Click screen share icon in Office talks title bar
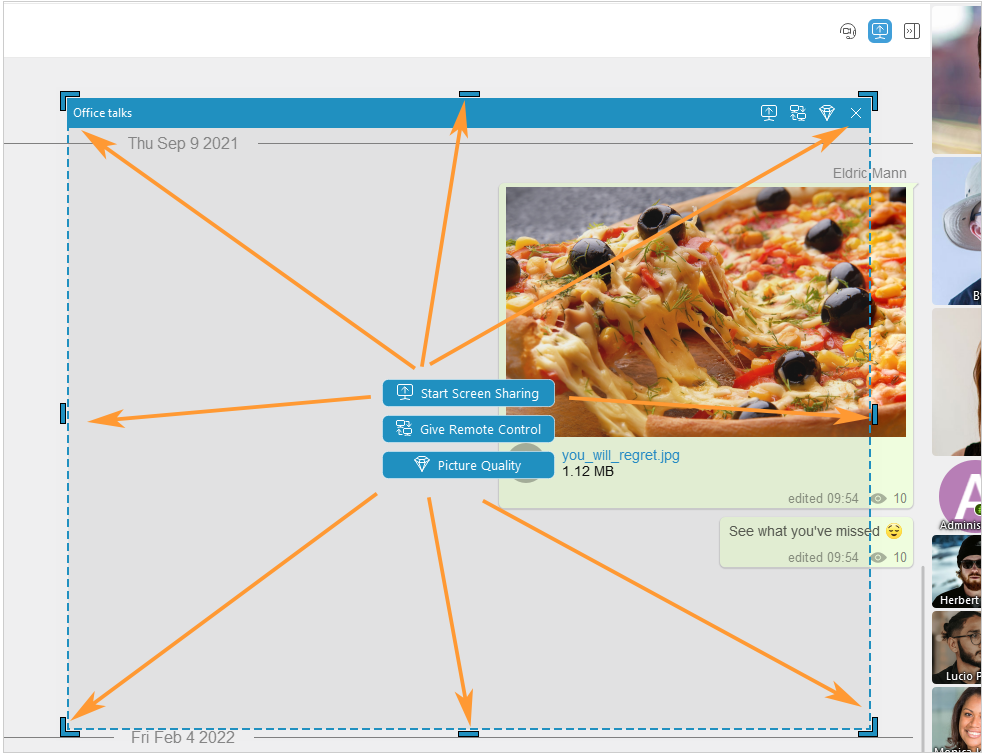The width and height of the screenshot is (985, 755). pyautogui.click(x=769, y=113)
